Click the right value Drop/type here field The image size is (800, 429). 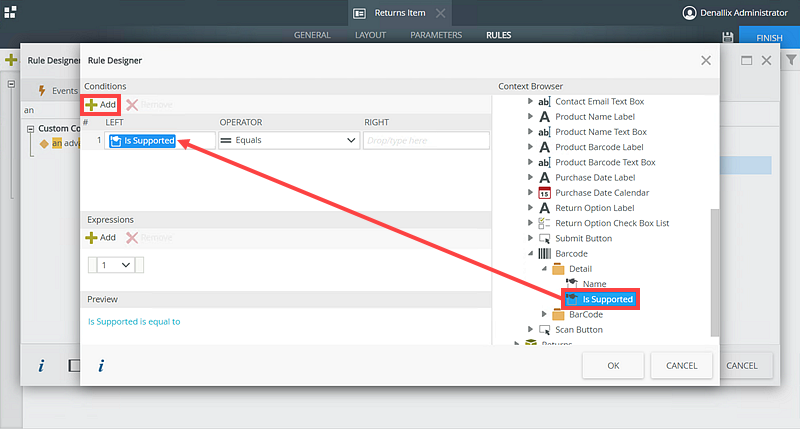point(426,140)
